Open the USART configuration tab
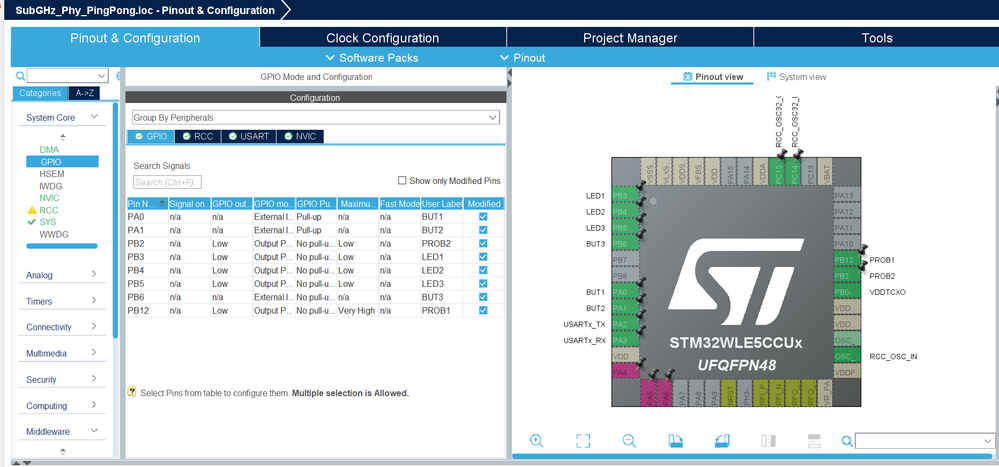Screen dimensions: 999x467 (x=248, y=136)
